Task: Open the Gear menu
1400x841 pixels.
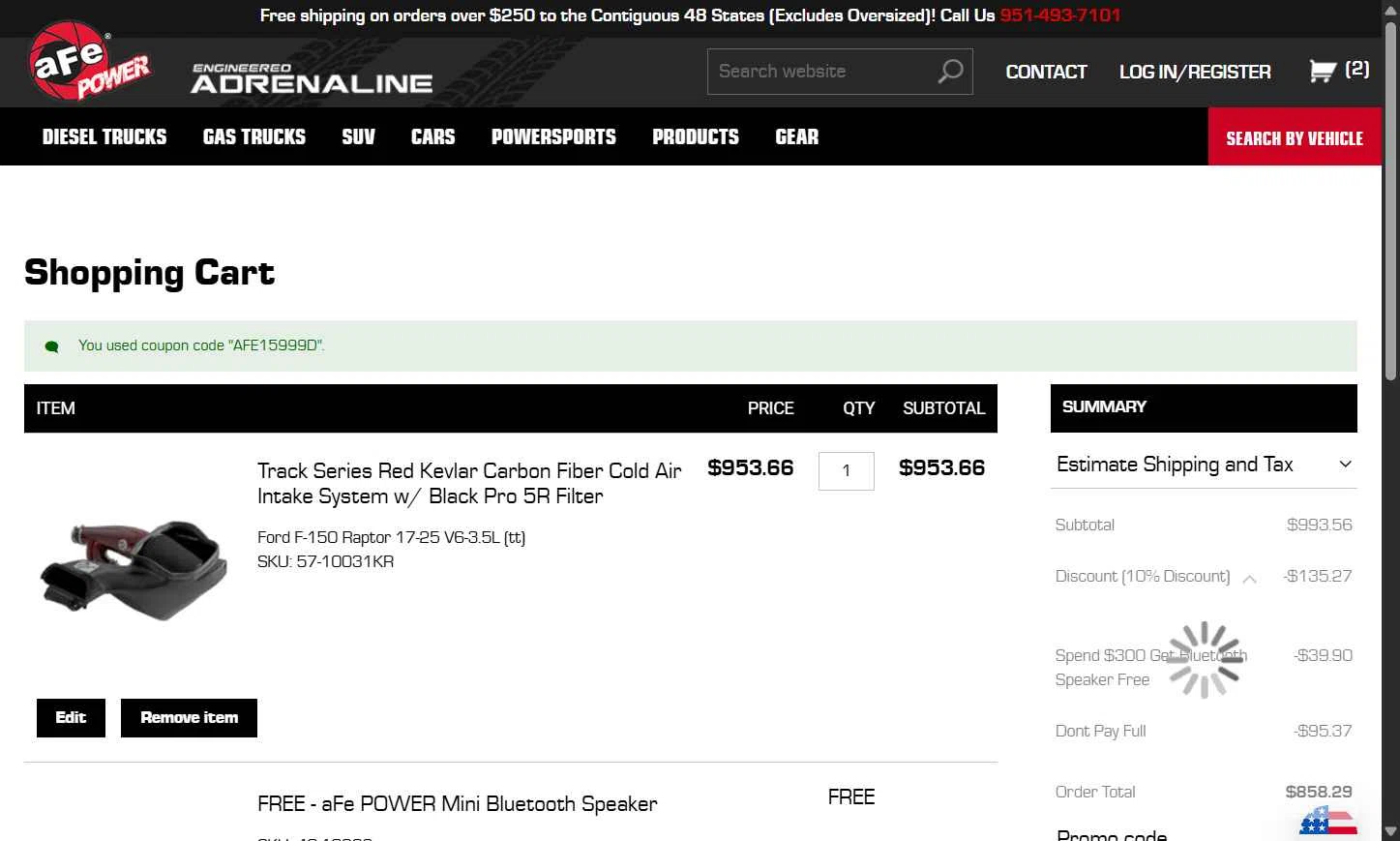Action: pyautogui.click(x=797, y=137)
